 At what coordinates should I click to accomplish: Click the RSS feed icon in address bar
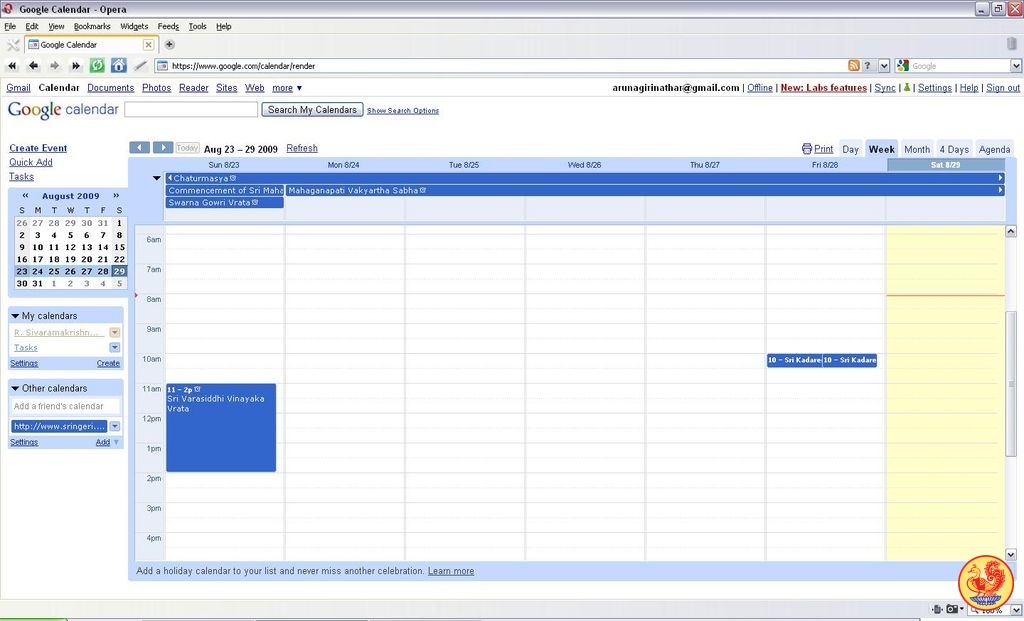point(854,65)
